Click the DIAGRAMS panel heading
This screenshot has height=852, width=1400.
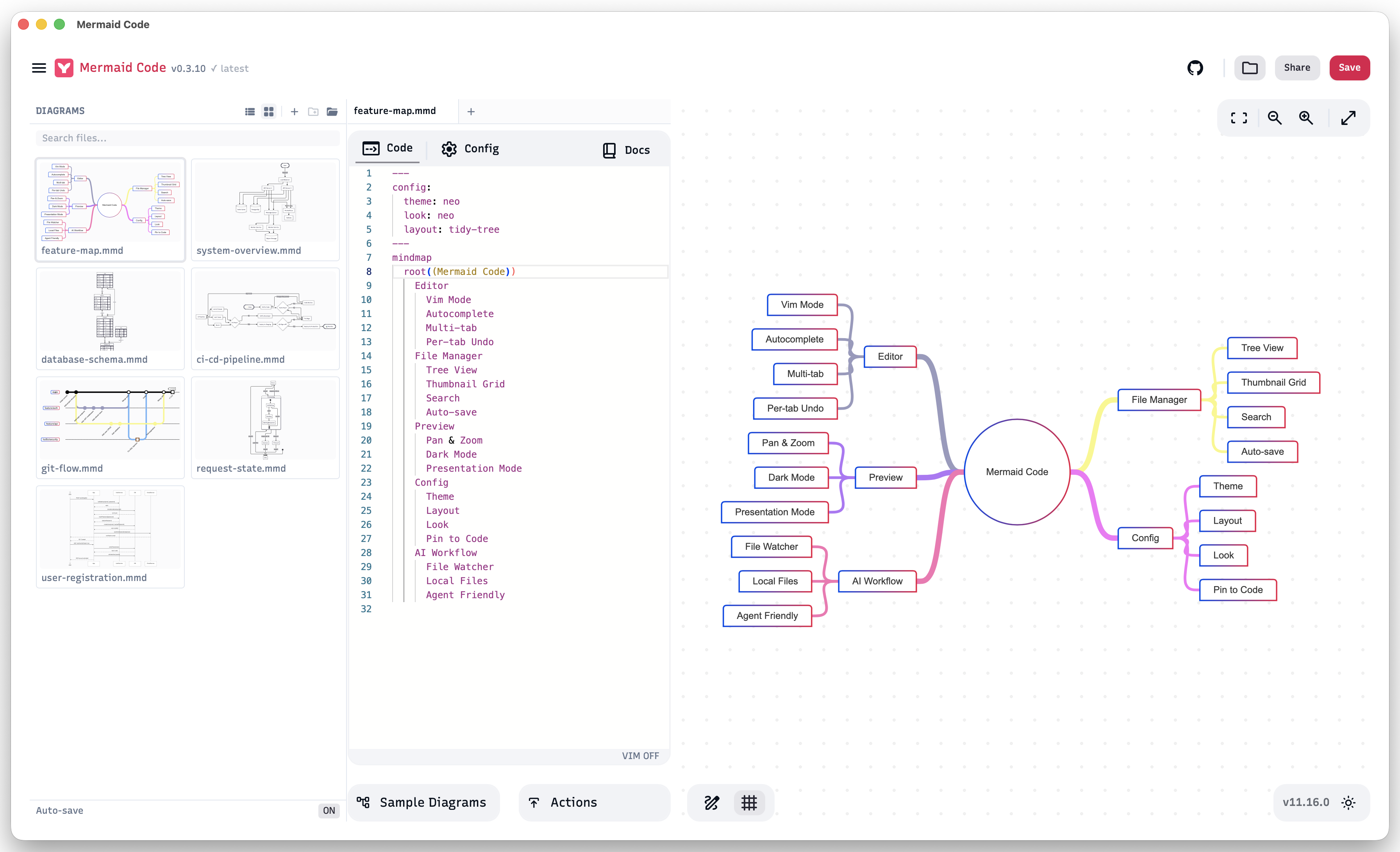[60, 111]
